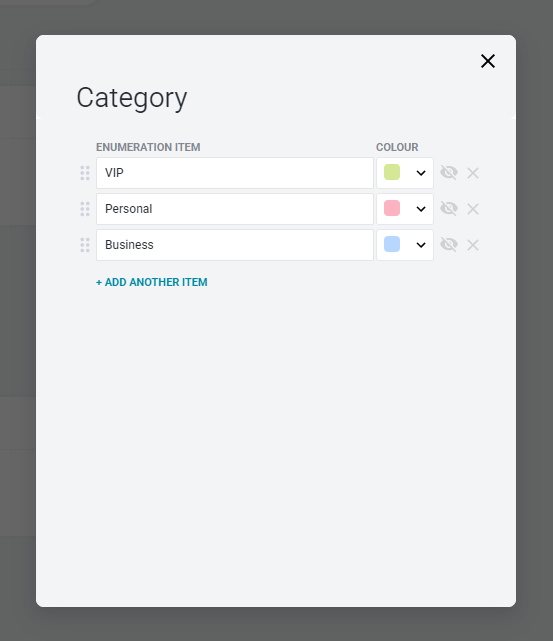Grab the drag handle beside VIP
This screenshot has height=641, width=553.
coord(85,173)
